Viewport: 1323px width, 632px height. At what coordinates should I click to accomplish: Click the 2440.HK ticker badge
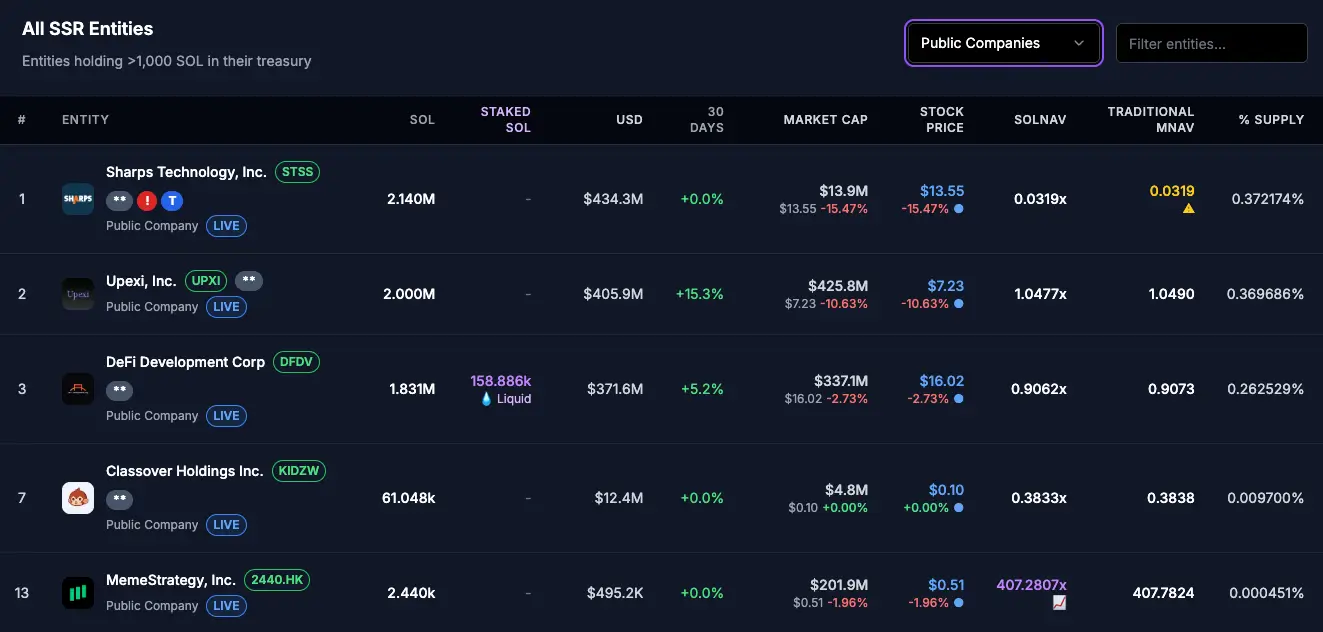[x=277, y=580]
